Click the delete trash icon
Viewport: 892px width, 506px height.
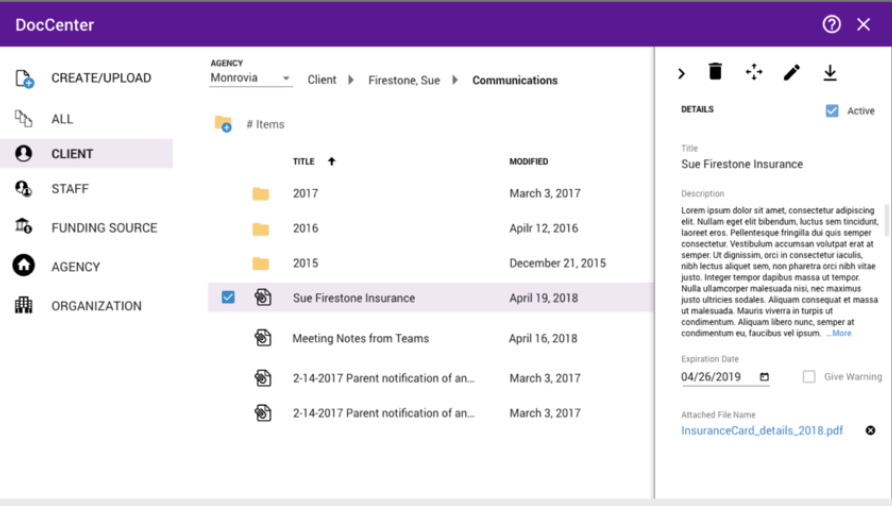tap(715, 72)
